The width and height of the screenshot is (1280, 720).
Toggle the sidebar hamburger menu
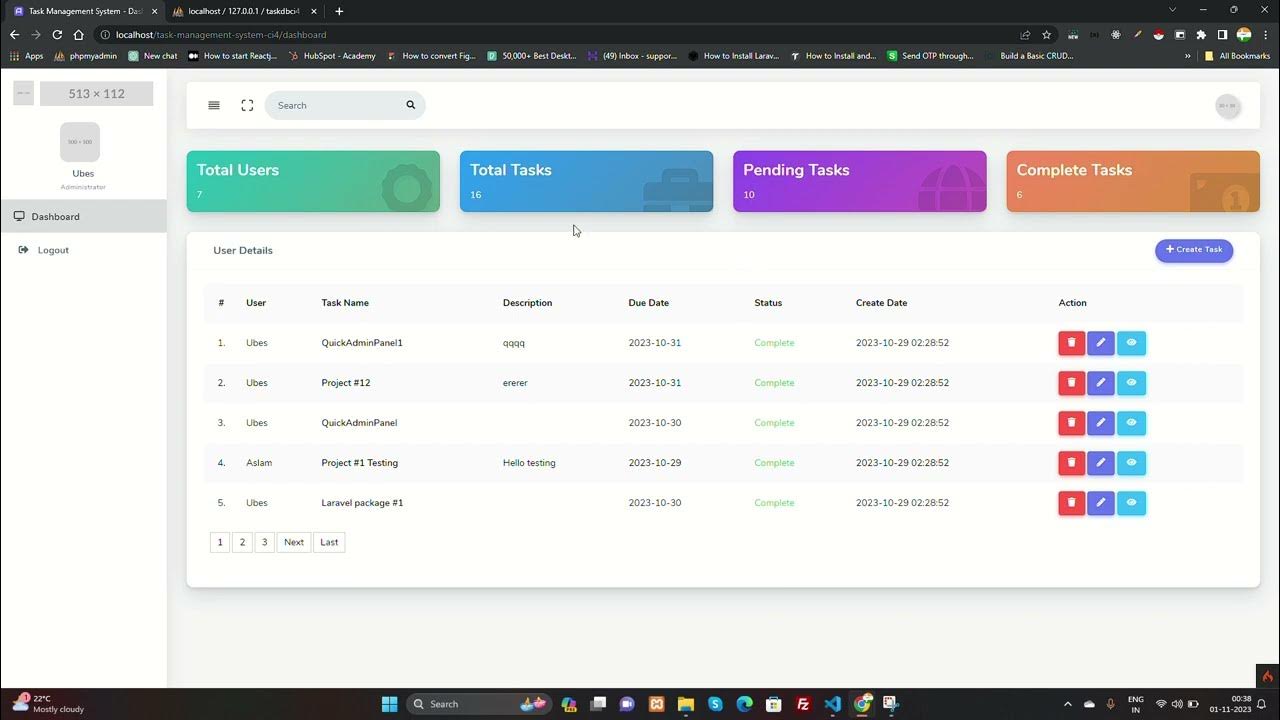(214, 105)
